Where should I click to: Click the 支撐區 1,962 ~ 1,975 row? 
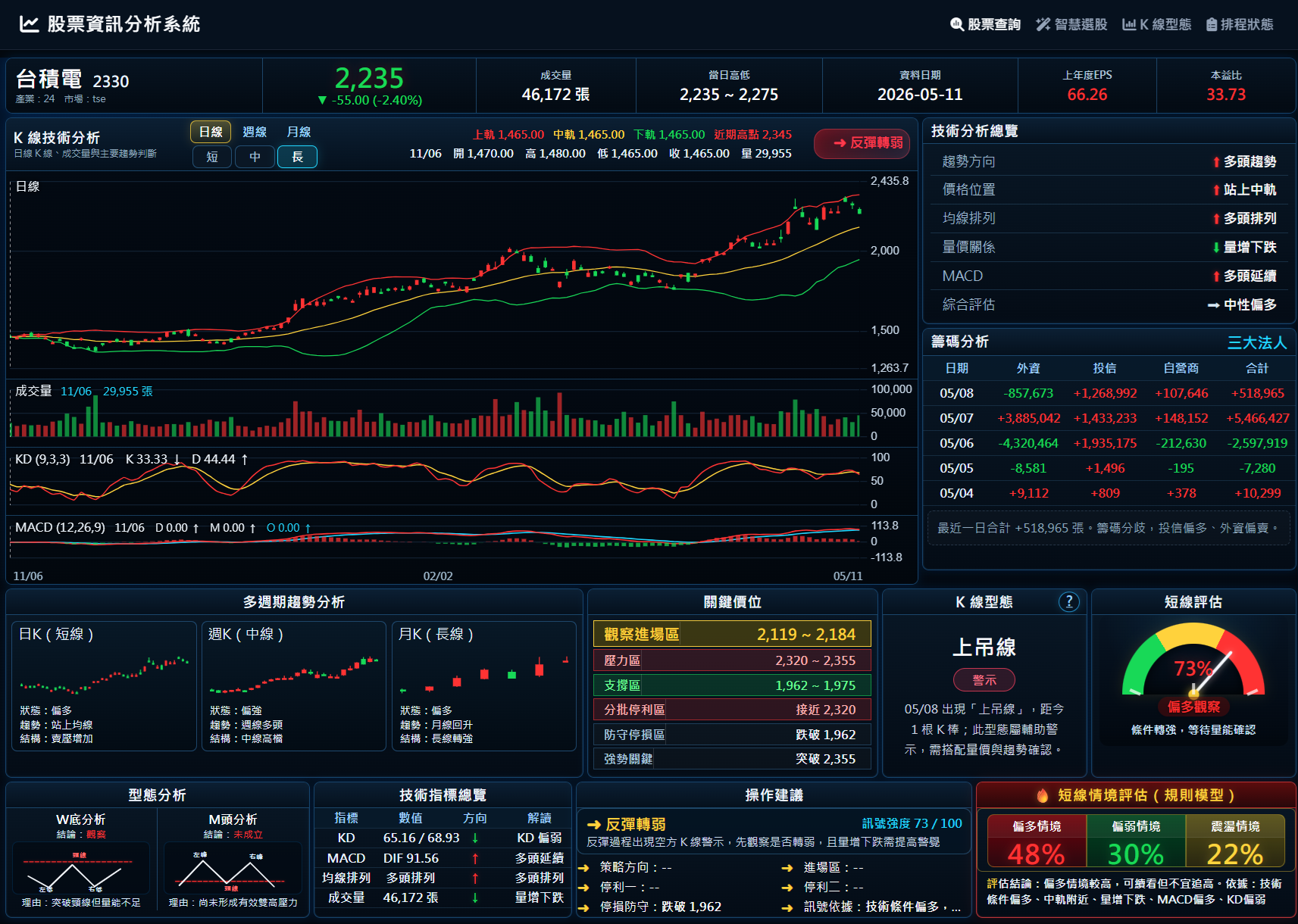pyautogui.click(x=732, y=685)
